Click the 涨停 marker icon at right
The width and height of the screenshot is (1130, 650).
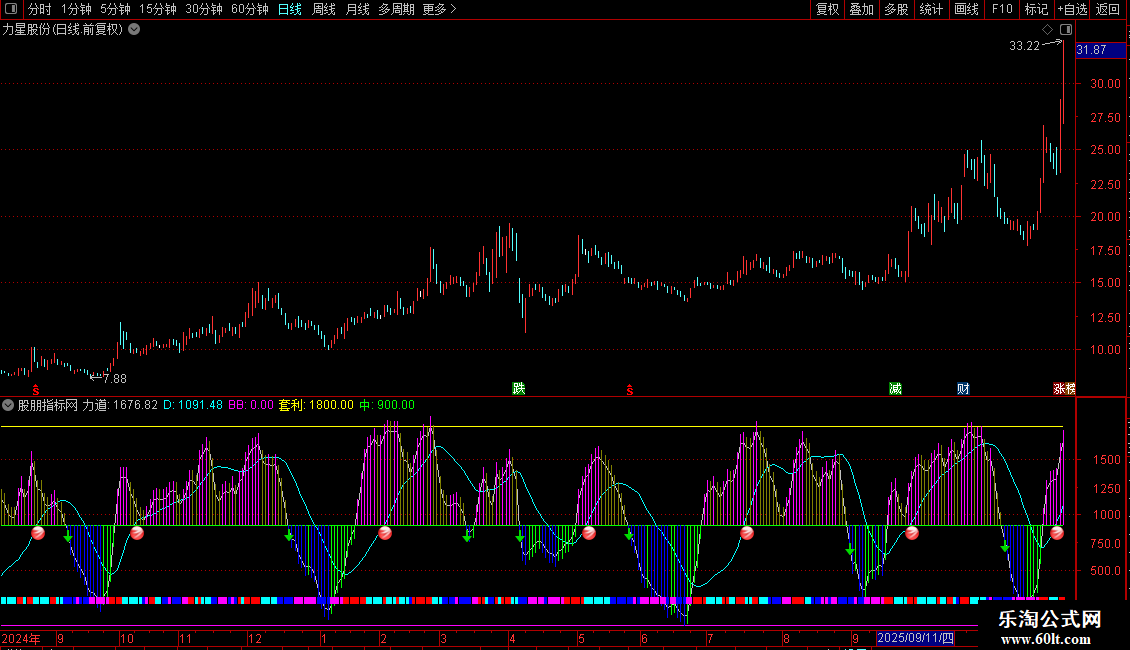[x=1063, y=388]
